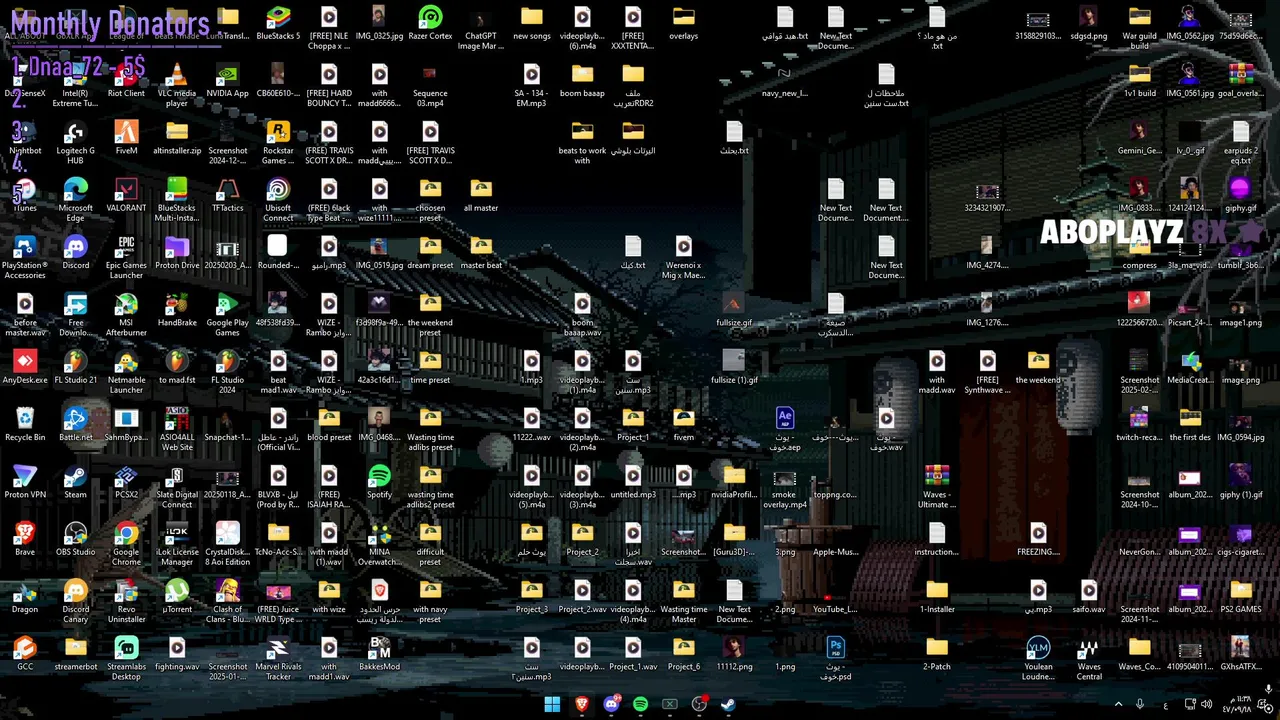Select the 'War guild build' folder
Viewport: 1280px width, 720px height.
coord(1140,29)
